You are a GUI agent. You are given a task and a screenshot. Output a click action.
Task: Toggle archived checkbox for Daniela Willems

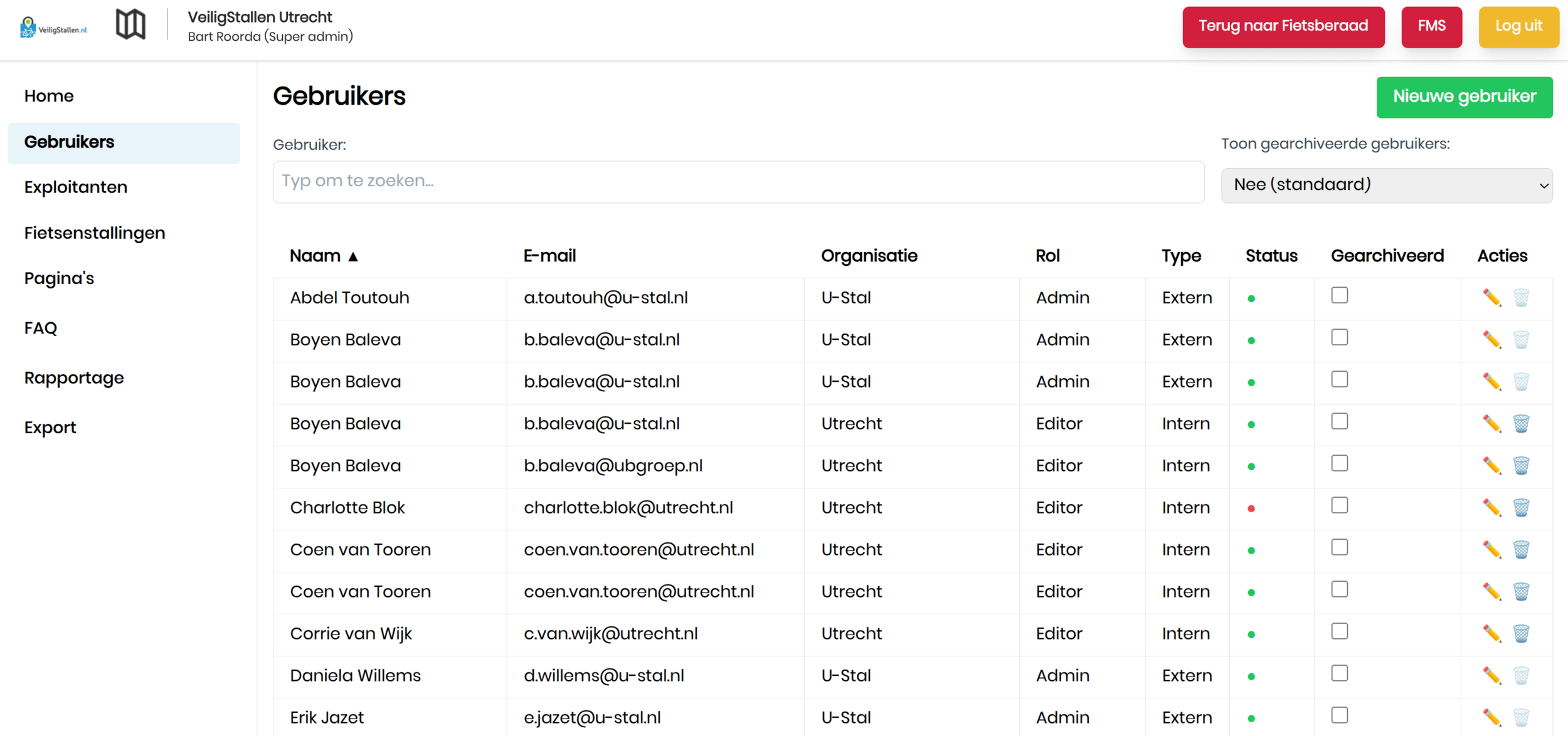[x=1339, y=673]
